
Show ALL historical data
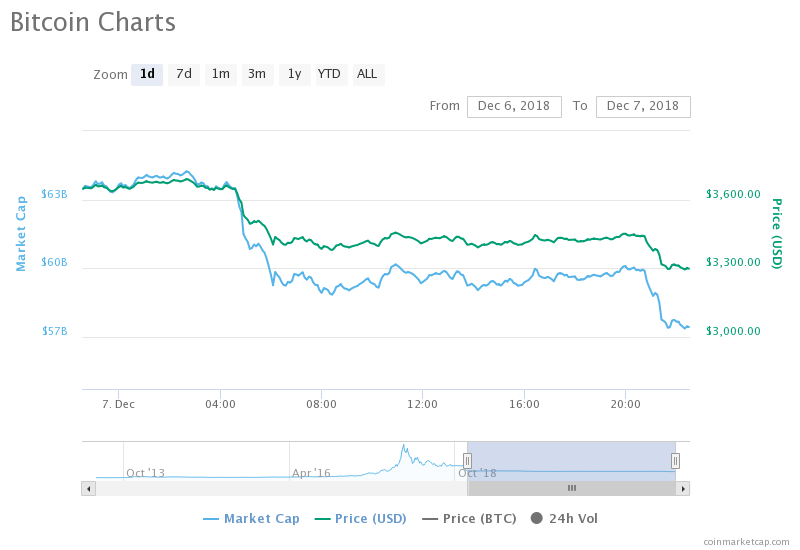367,74
